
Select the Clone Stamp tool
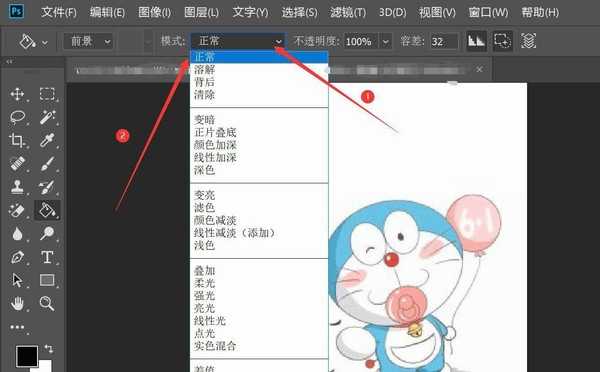coord(17,187)
